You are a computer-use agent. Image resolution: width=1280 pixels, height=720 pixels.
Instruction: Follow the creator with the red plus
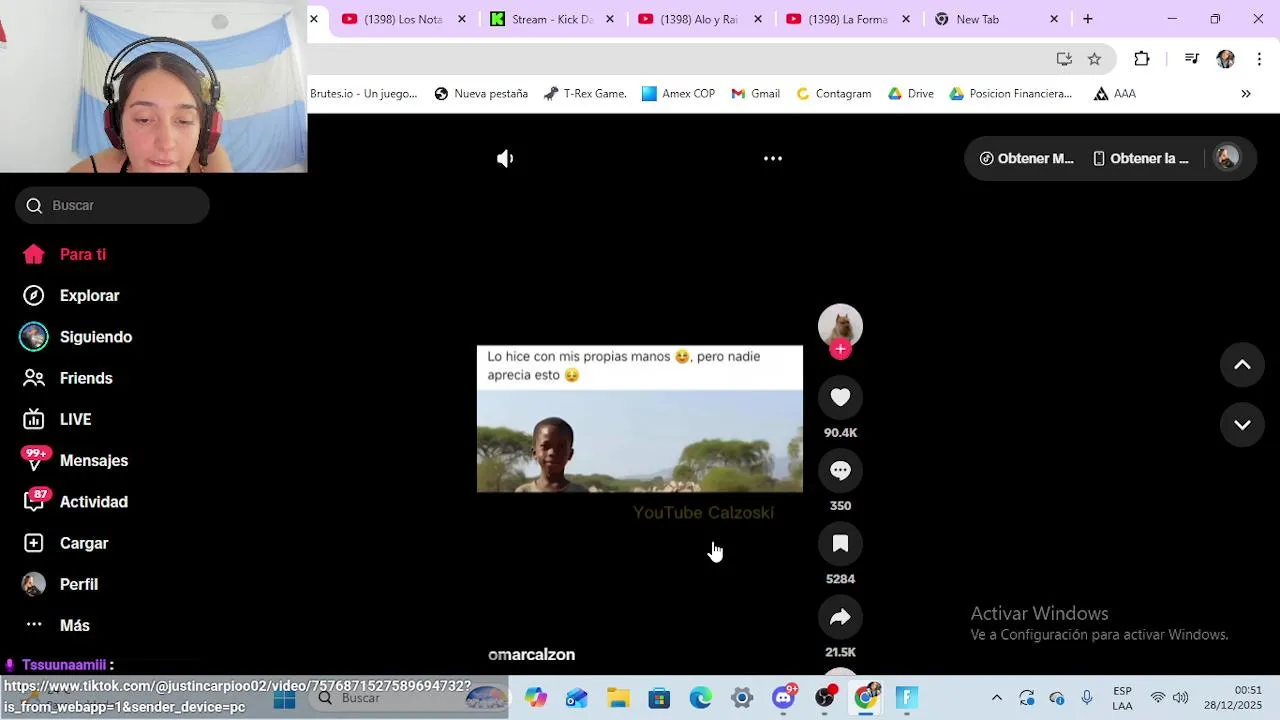click(x=840, y=349)
